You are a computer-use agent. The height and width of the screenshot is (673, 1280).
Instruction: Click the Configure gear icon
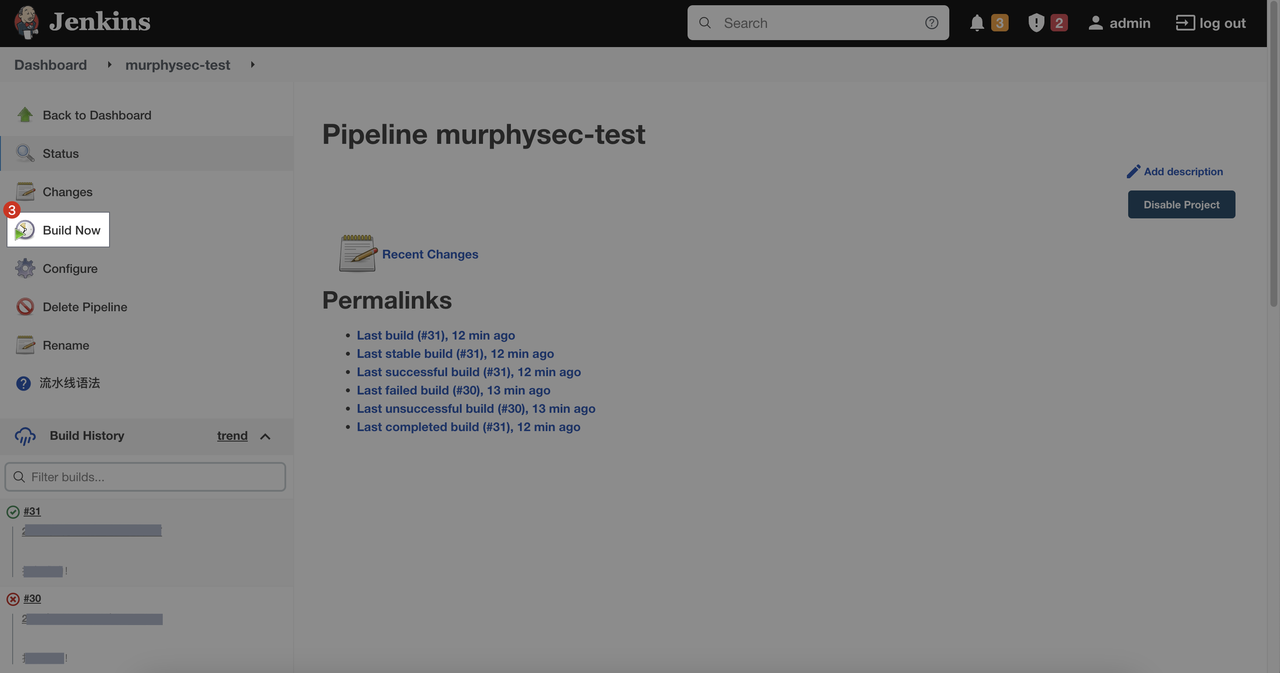click(x=25, y=269)
